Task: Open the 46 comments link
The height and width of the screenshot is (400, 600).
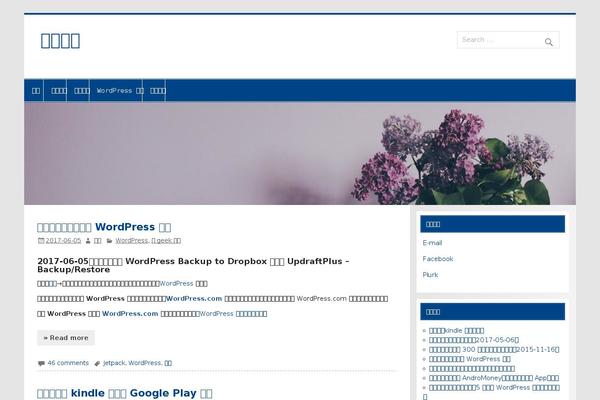Action: click(68, 363)
